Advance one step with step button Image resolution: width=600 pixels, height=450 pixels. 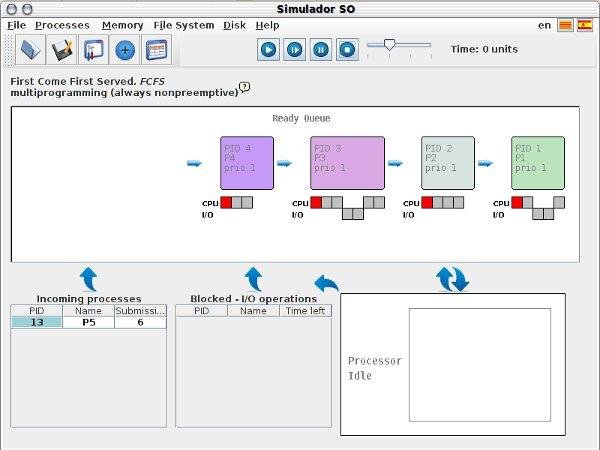[x=294, y=49]
